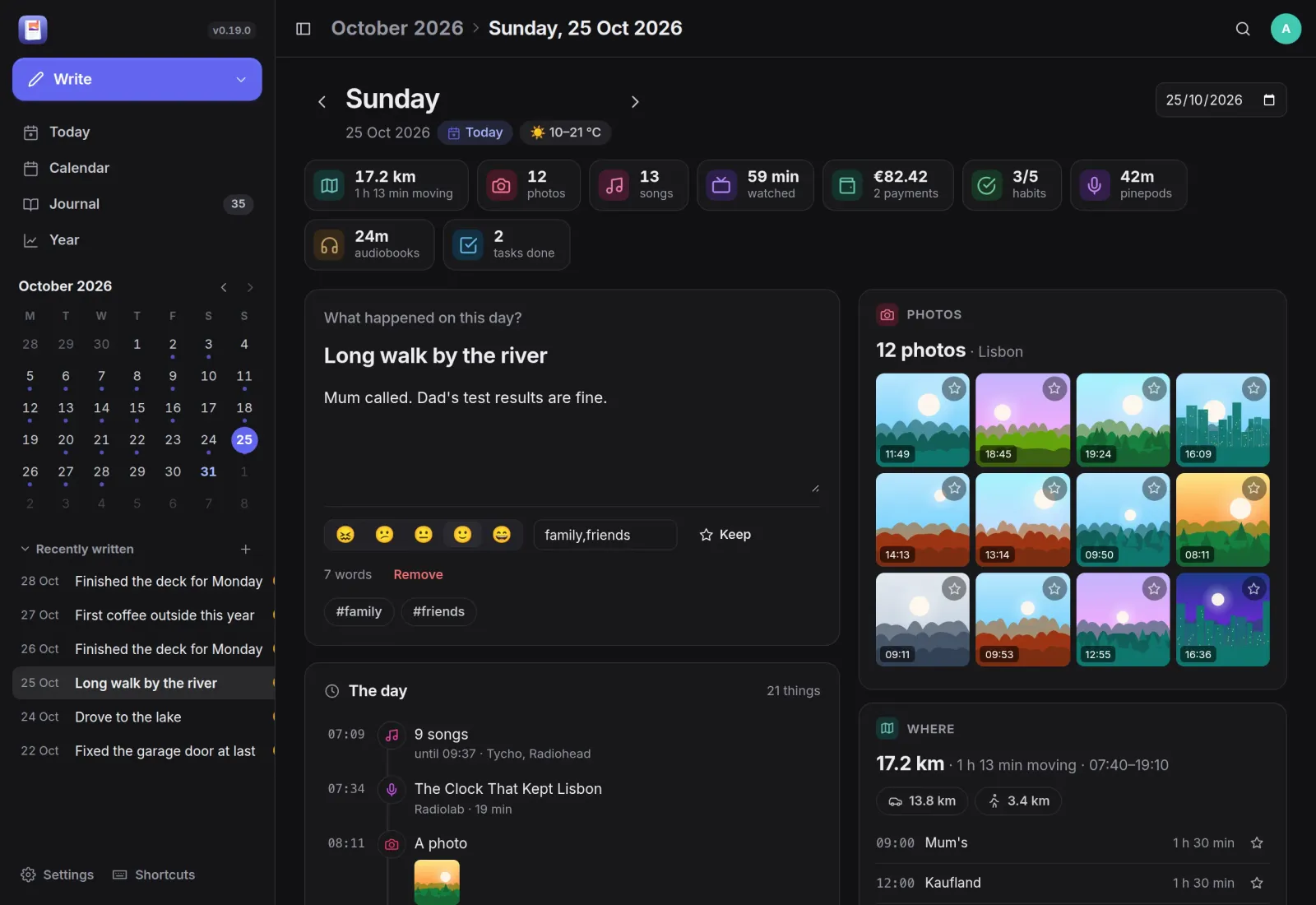Open the 42m pinepods card
1316x905 pixels.
click(1128, 185)
